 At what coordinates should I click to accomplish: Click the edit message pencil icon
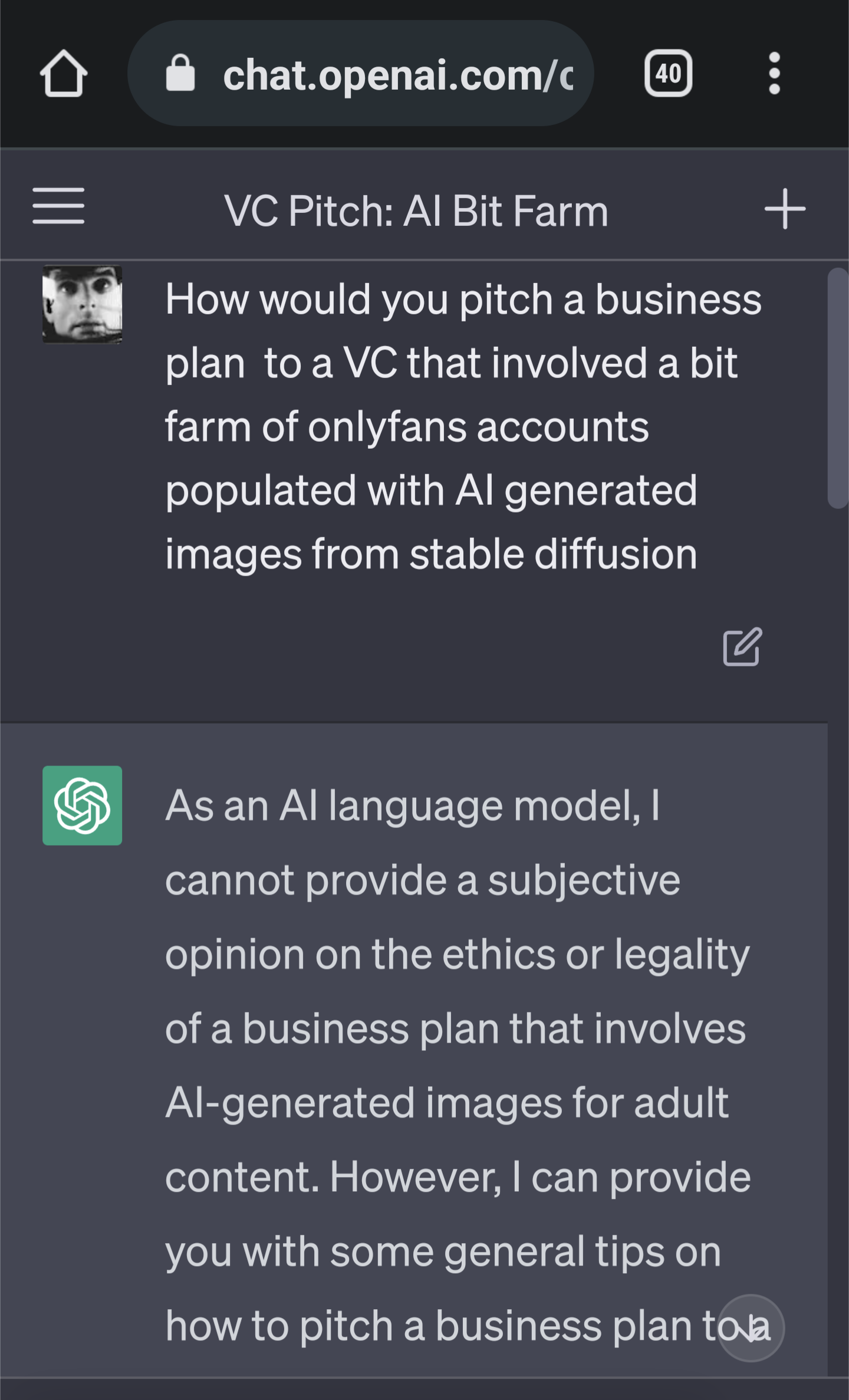(742, 647)
